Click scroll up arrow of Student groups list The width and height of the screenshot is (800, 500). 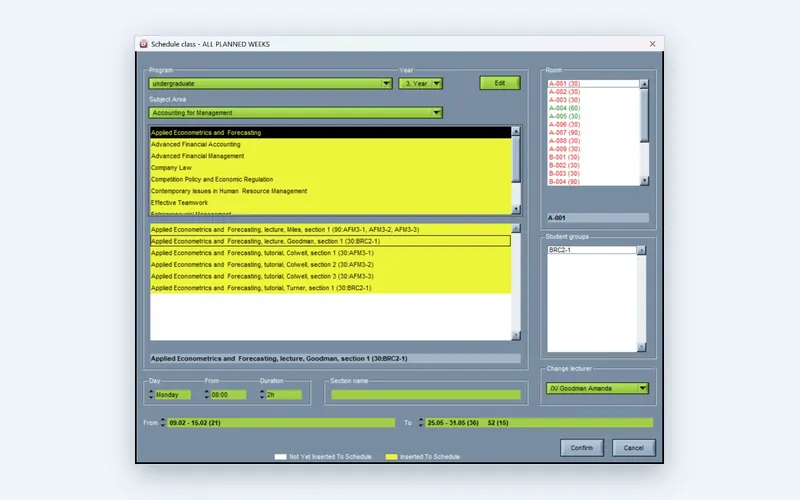pyautogui.click(x=641, y=250)
